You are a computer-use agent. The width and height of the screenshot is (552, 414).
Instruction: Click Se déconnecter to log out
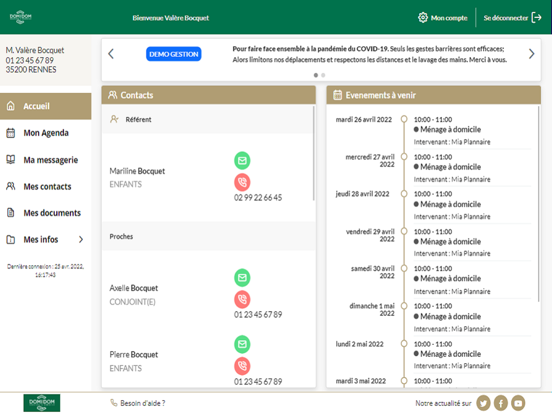click(512, 18)
